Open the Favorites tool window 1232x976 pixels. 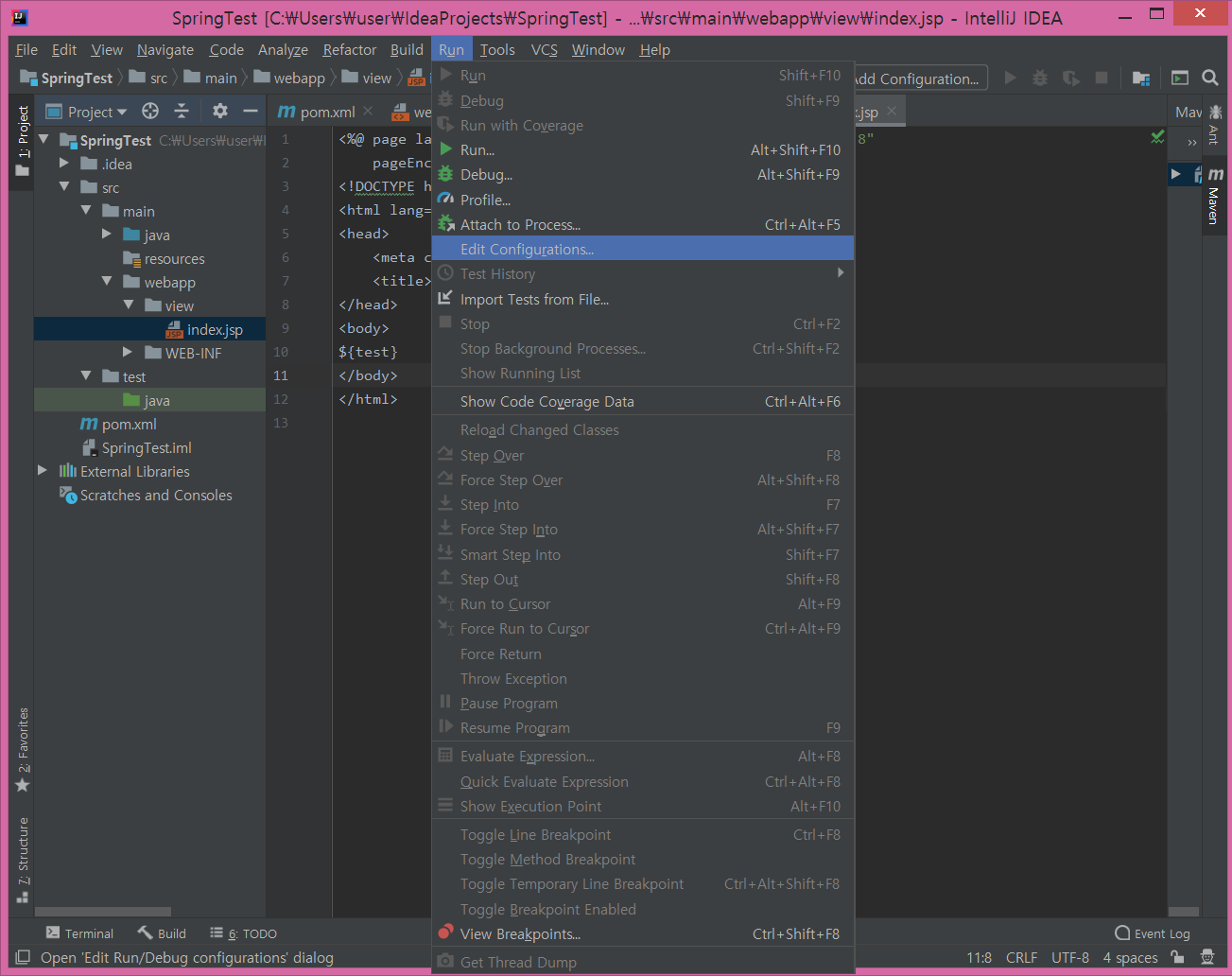(x=23, y=750)
